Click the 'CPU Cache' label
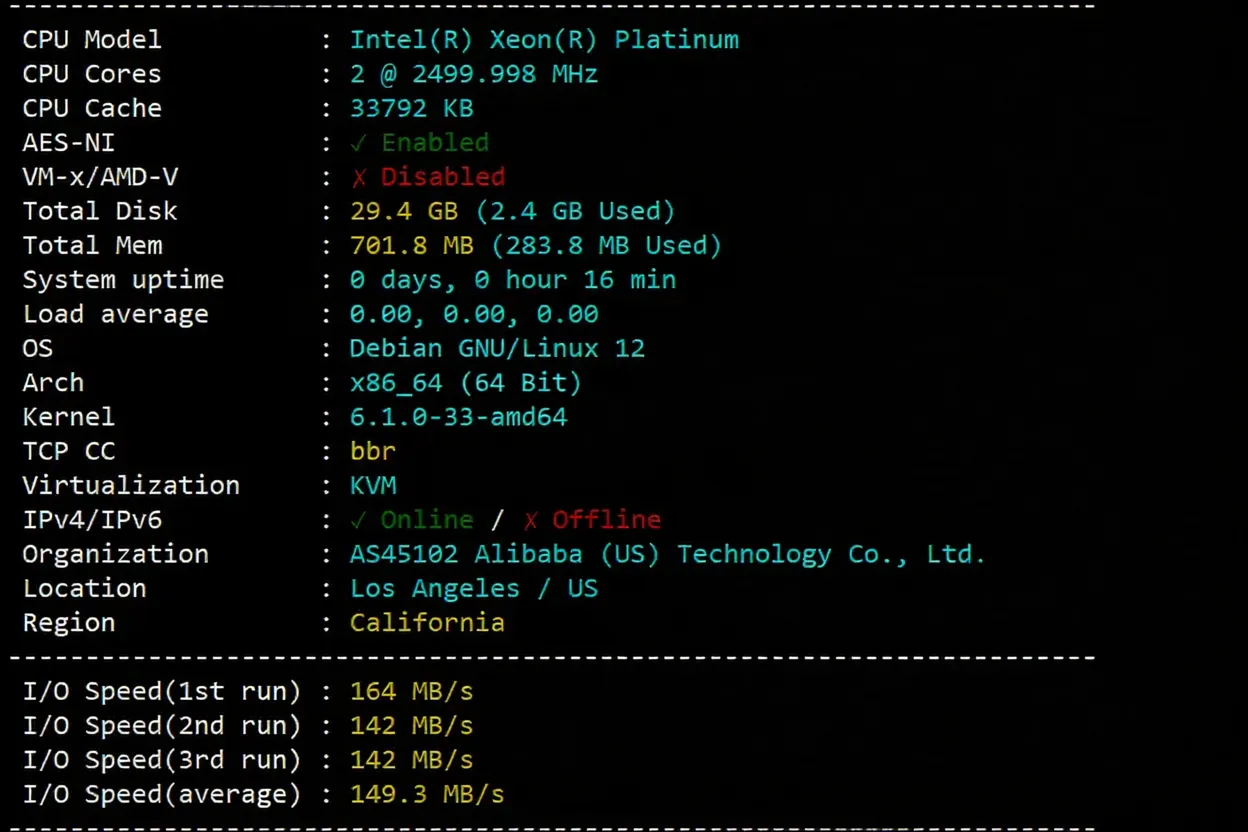The width and height of the screenshot is (1248, 832). point(92,108)
